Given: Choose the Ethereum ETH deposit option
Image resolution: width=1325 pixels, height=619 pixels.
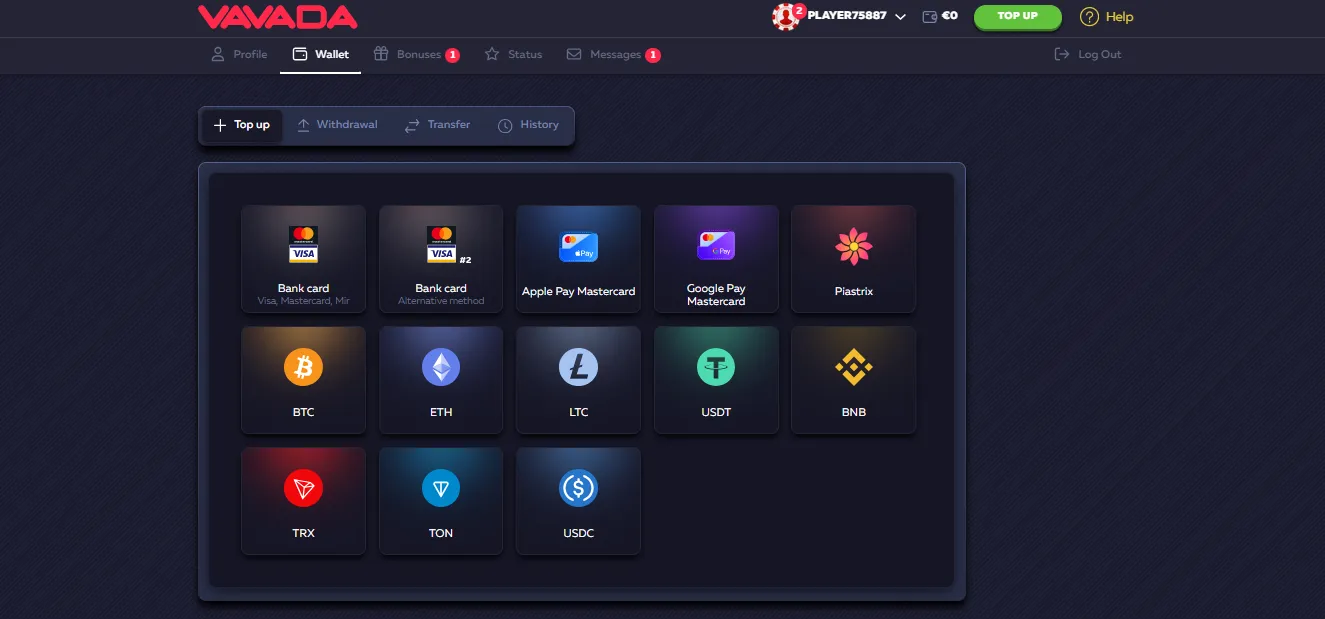Looking at the screenshot, I should (x=441, y=368).
